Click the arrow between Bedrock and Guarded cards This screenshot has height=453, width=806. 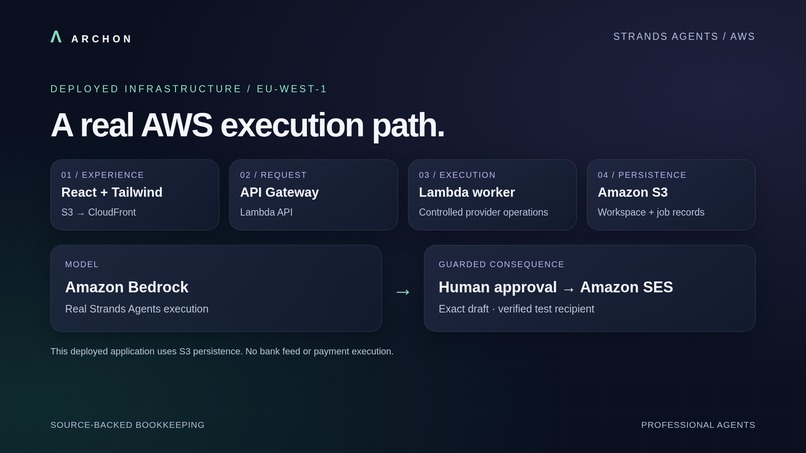402,292
